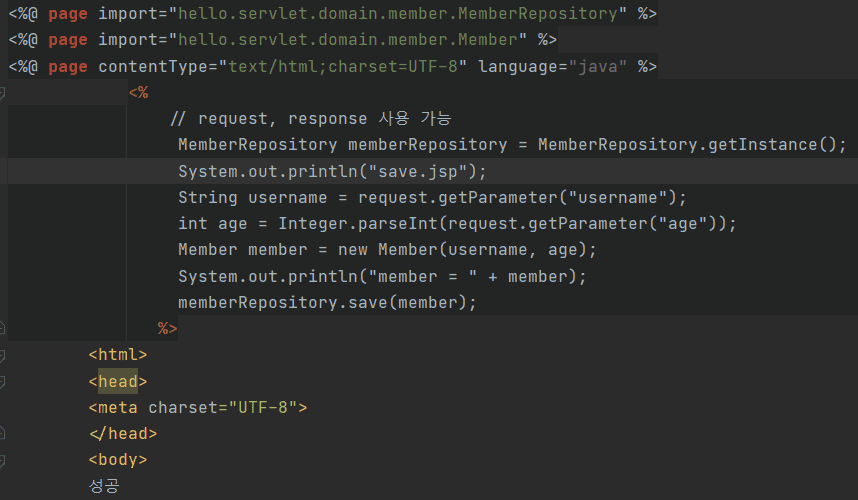Click the "hello.servlet.domain.member.Member" import string
This screenshot has height=500, width=858.
pyautogui.click(x=348, y=40)
